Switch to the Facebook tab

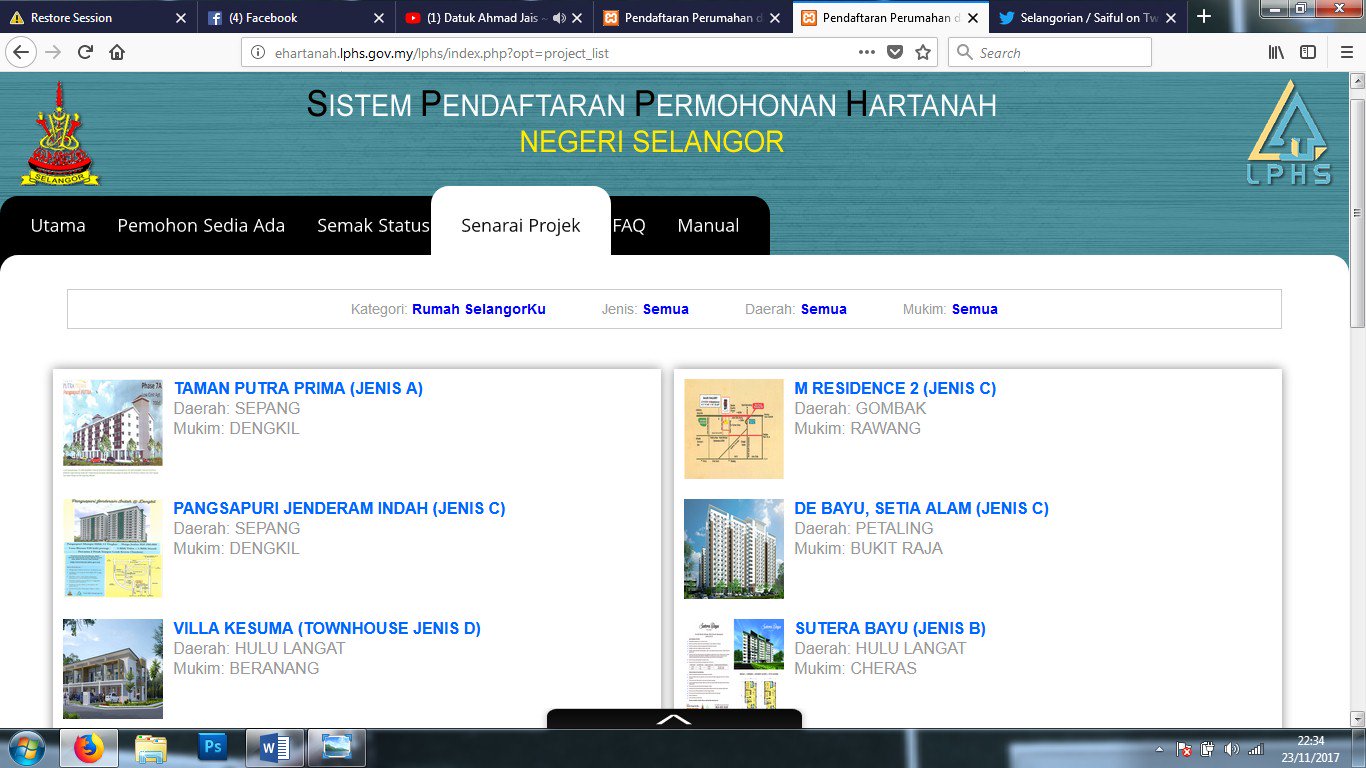coord(296,18)
